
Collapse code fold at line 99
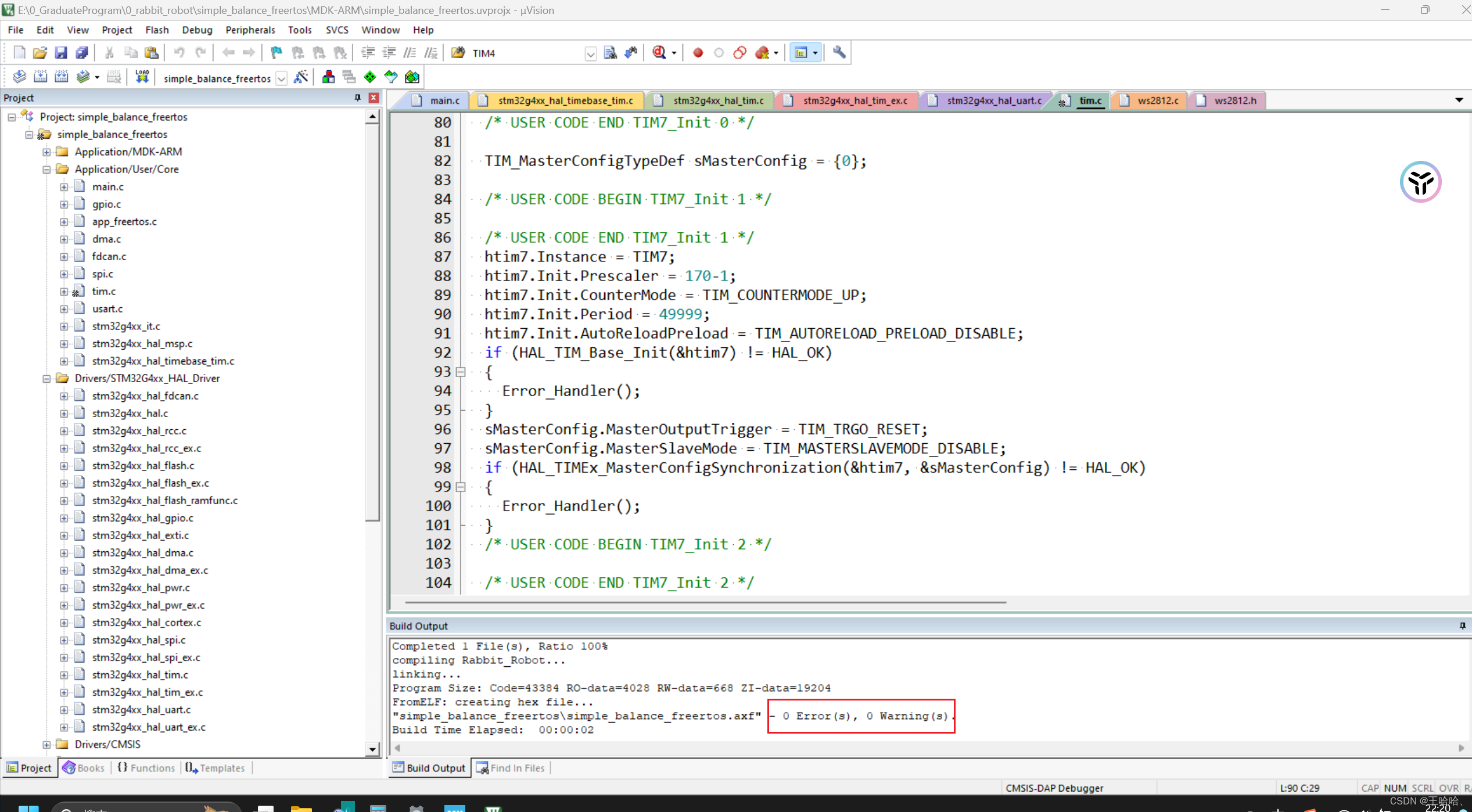click(461, 487)
